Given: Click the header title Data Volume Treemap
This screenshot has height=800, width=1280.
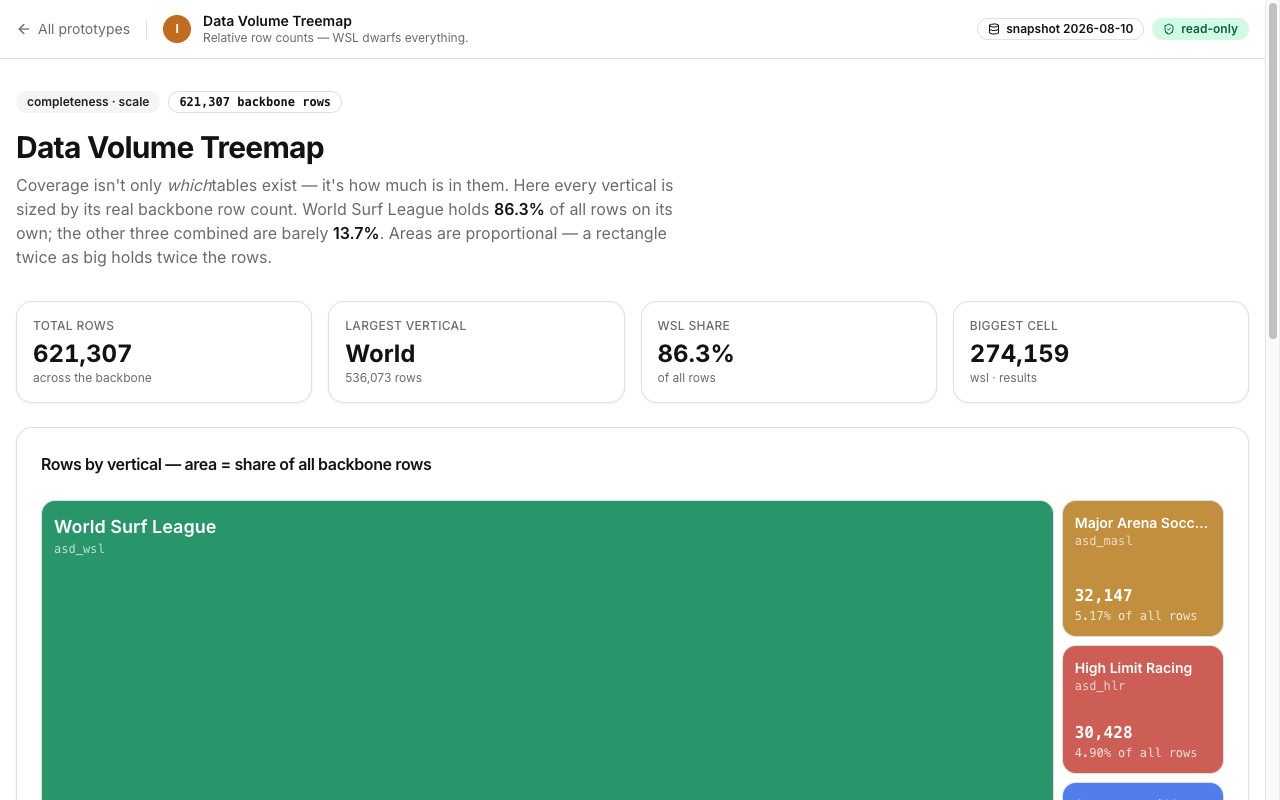Looking at the screenshot, I should [277, 21].
